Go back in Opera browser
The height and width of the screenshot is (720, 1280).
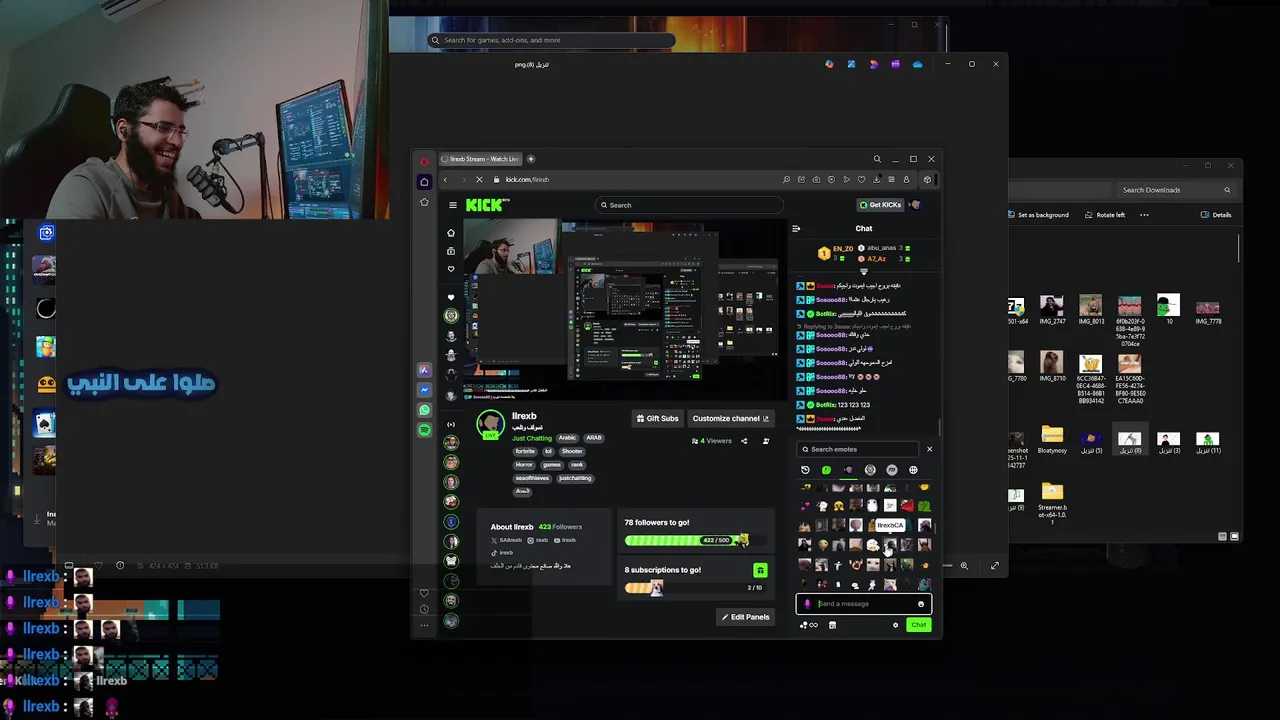coord(446,180)
